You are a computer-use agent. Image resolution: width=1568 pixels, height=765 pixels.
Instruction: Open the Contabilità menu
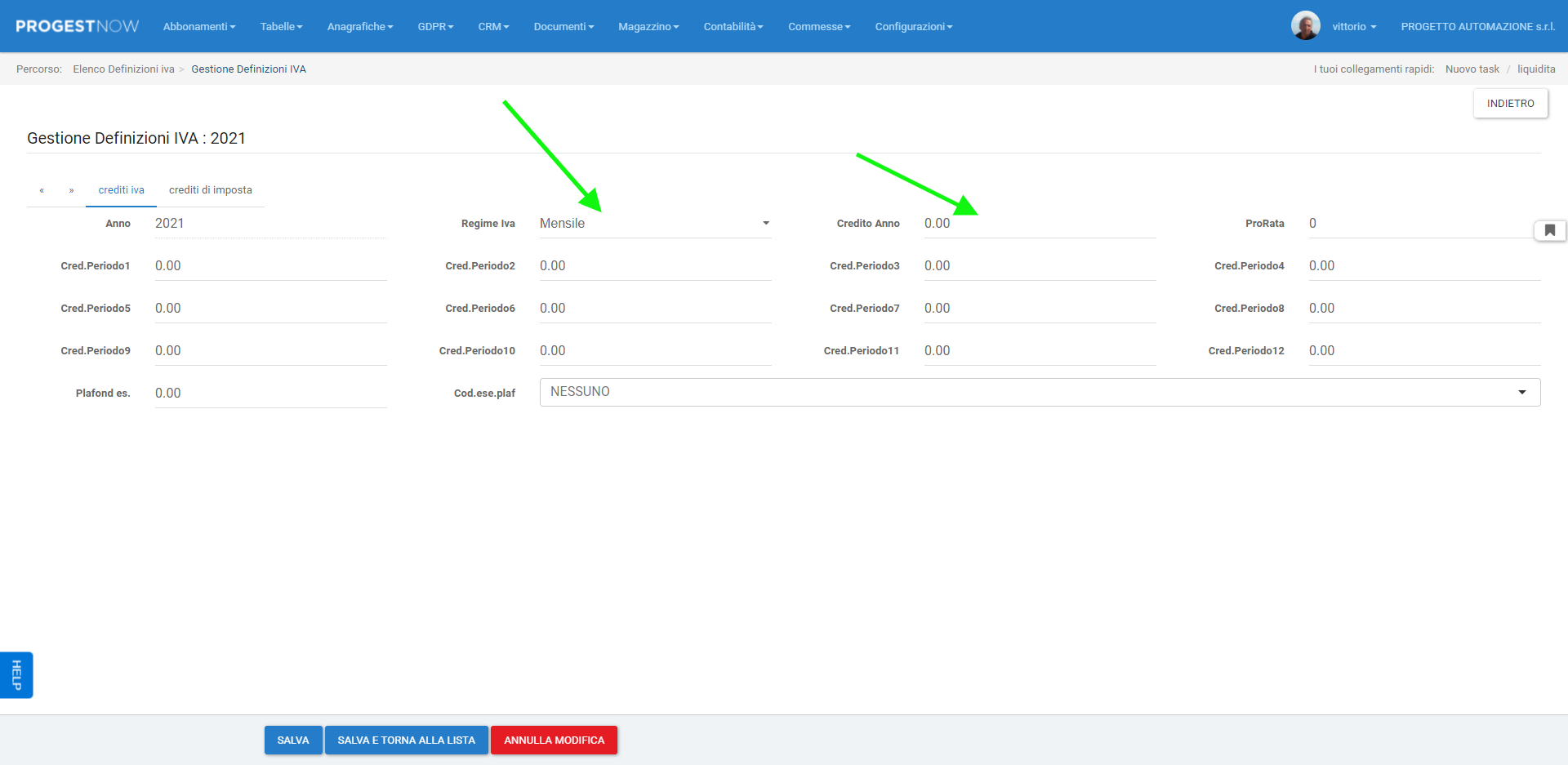pos(733,27)
